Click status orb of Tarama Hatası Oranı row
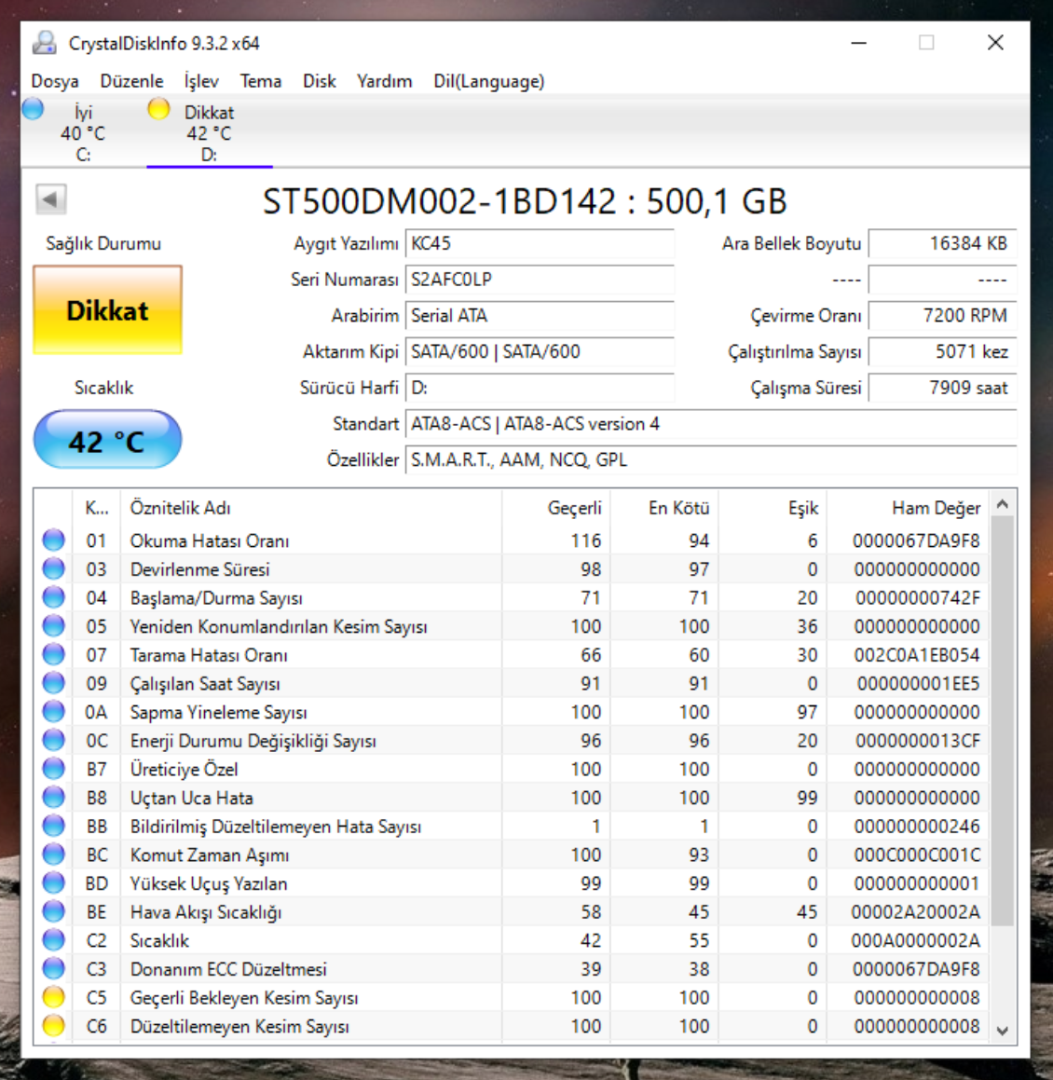This screenshot has width=1053, height=1080. tap(54, 654)
